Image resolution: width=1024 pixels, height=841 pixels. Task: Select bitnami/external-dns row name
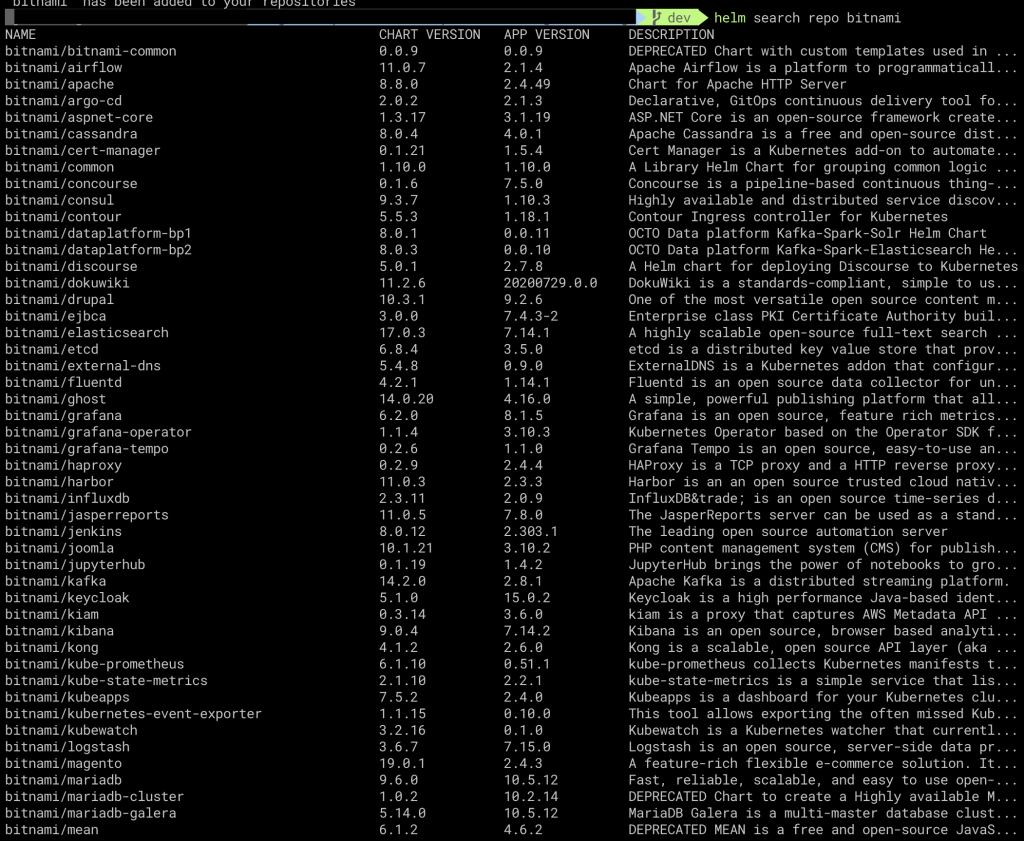(x=83, y=366)
